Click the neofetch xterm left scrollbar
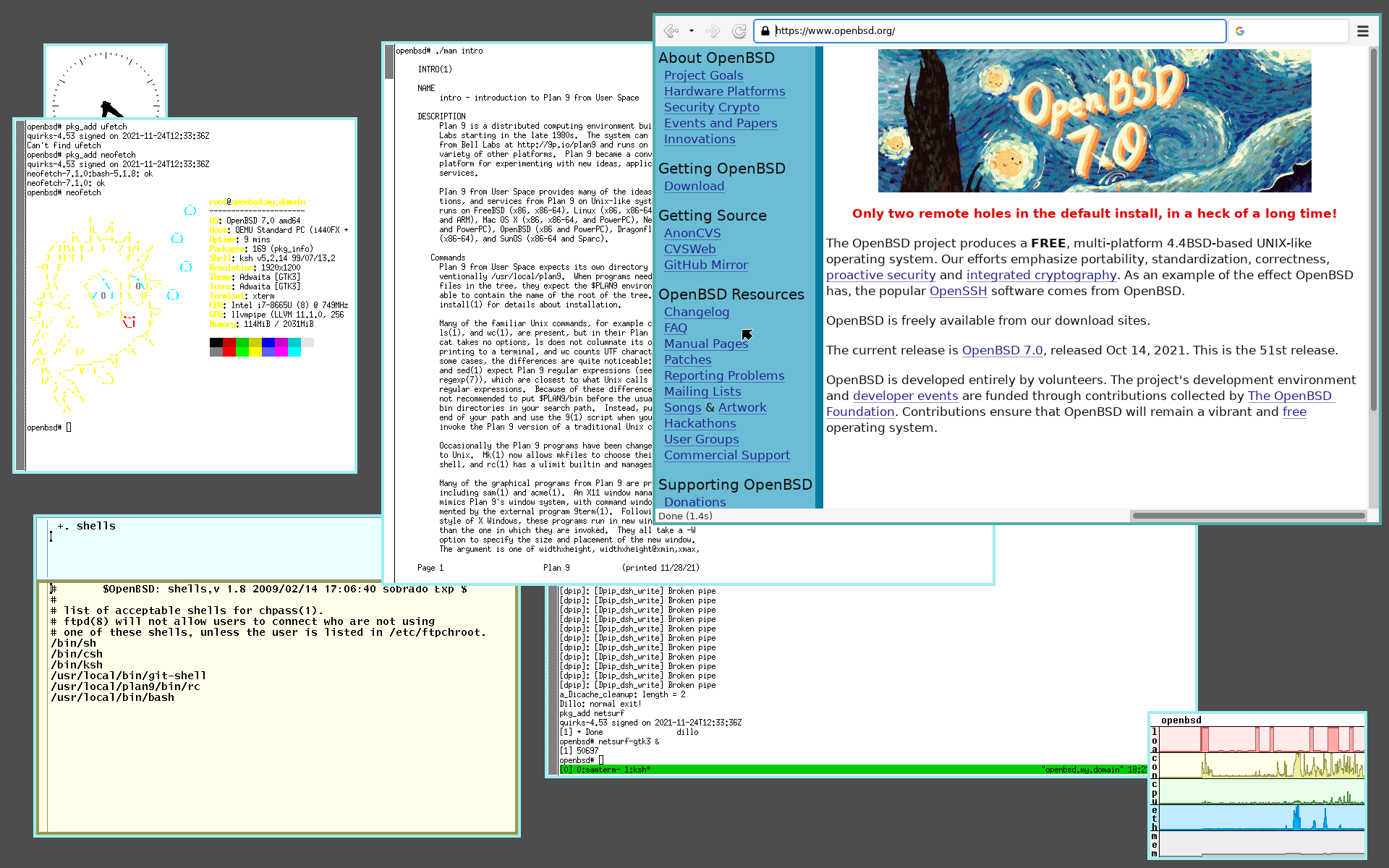 [21, 296]
